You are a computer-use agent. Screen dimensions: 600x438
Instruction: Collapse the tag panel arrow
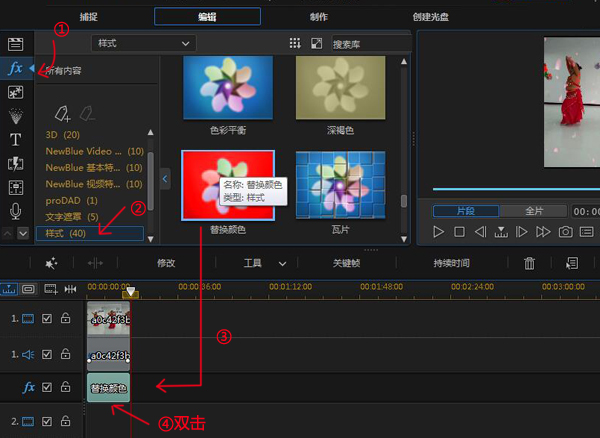165,179
